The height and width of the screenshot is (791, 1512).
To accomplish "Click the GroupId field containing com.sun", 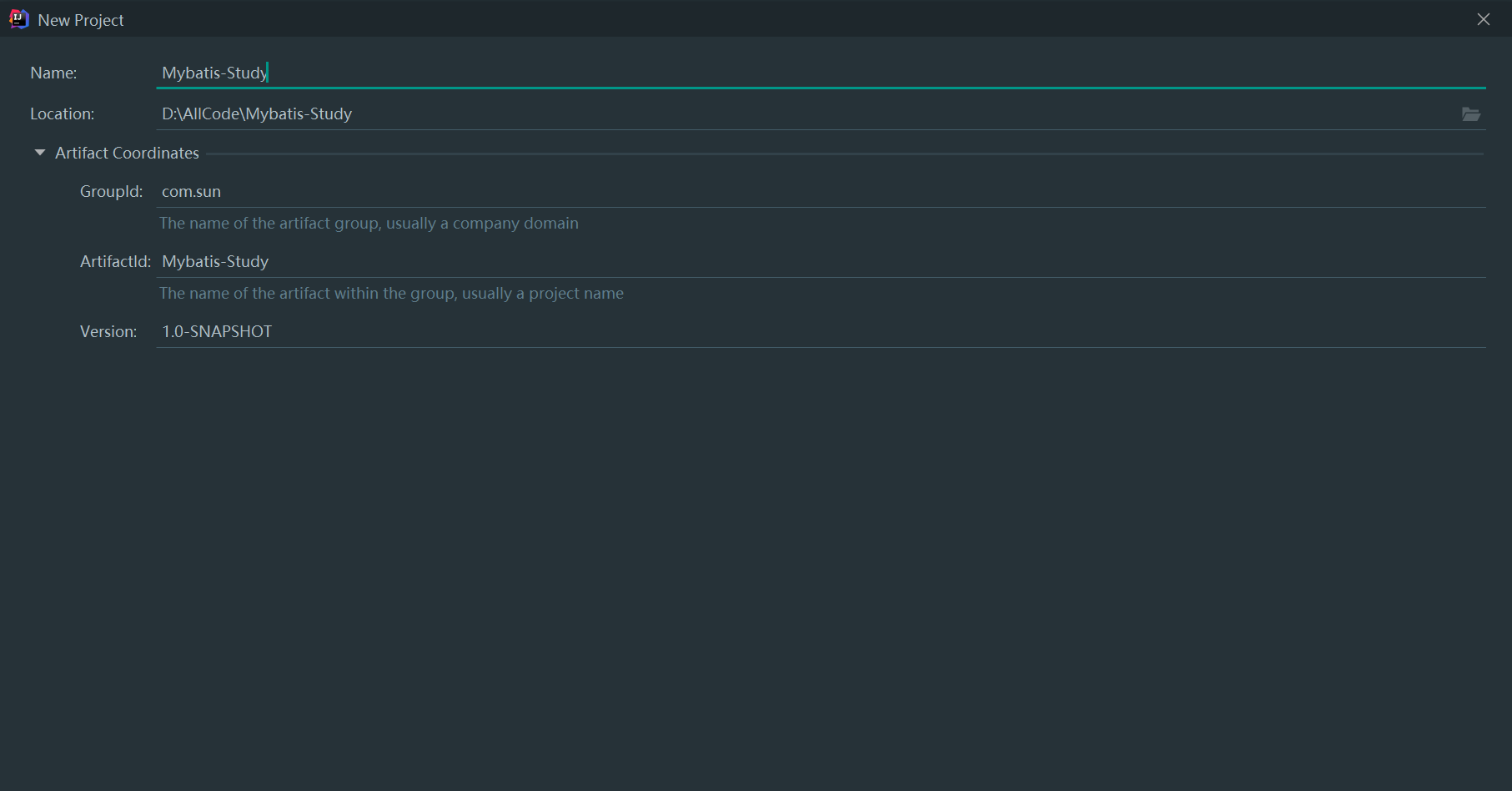I will [x=821, y=191].
